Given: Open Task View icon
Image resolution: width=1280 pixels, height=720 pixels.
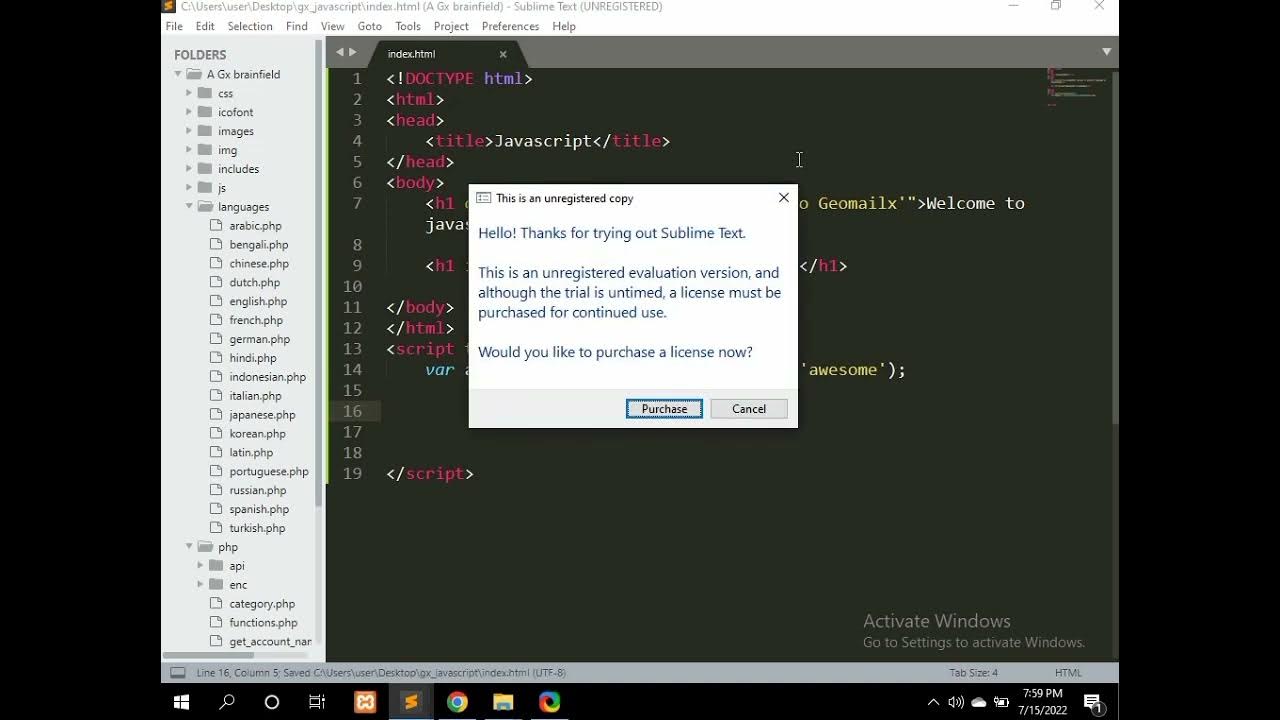Looking at the screenshot, I should pos(317,702).
